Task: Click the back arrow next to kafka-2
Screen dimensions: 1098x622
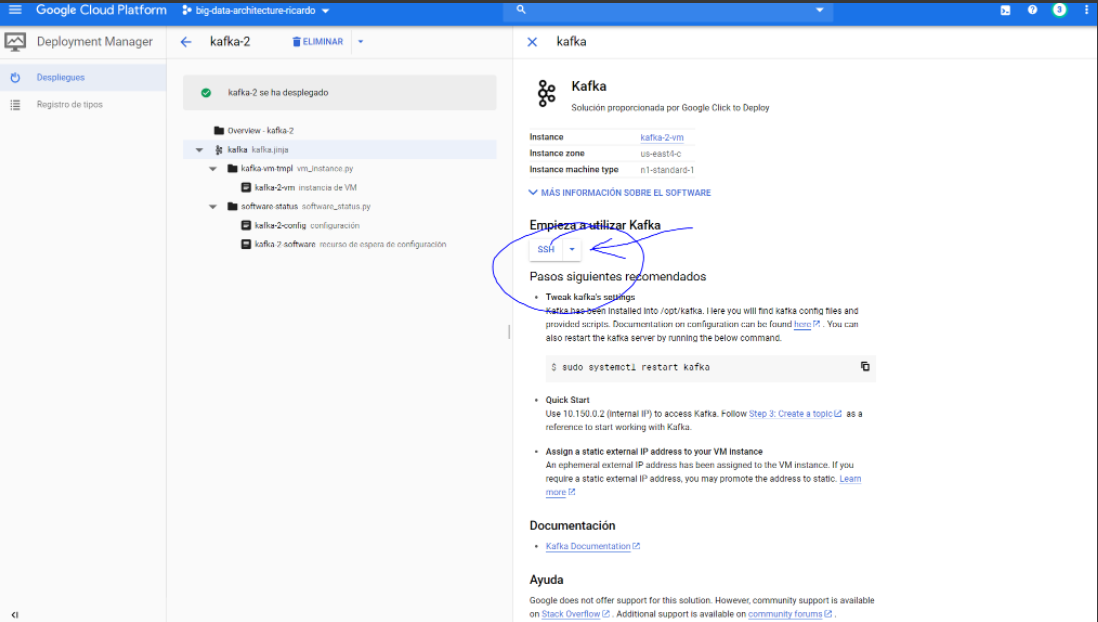Action: pyautogui.click(x=186, y=42)
